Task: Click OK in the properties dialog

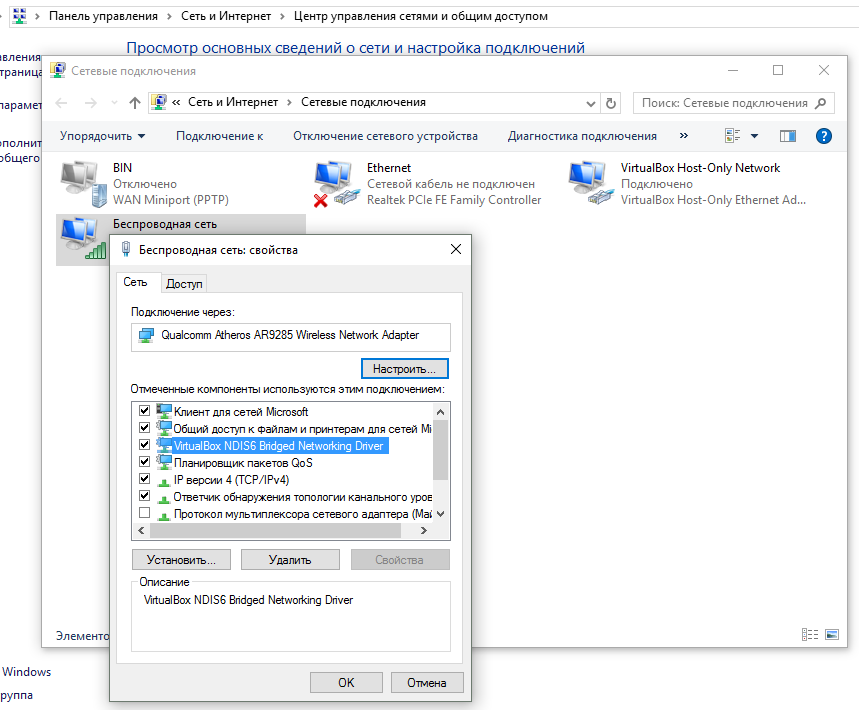Action: (346, 683)
